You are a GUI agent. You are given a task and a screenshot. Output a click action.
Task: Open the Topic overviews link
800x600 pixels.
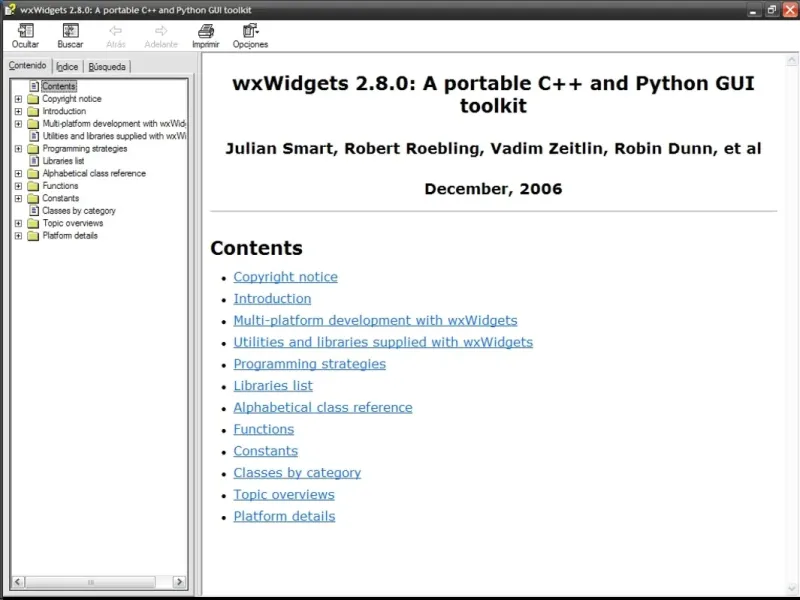coord(284,494)
